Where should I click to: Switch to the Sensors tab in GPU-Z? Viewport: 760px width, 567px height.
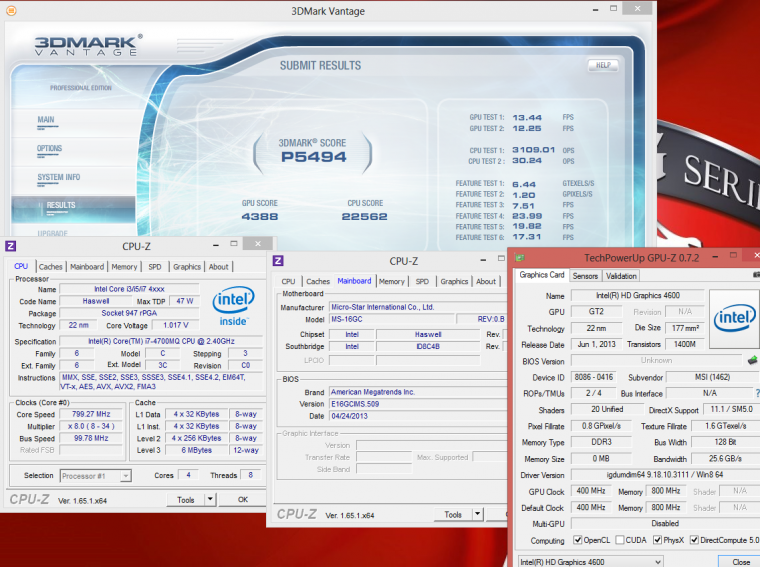[585, 276]
